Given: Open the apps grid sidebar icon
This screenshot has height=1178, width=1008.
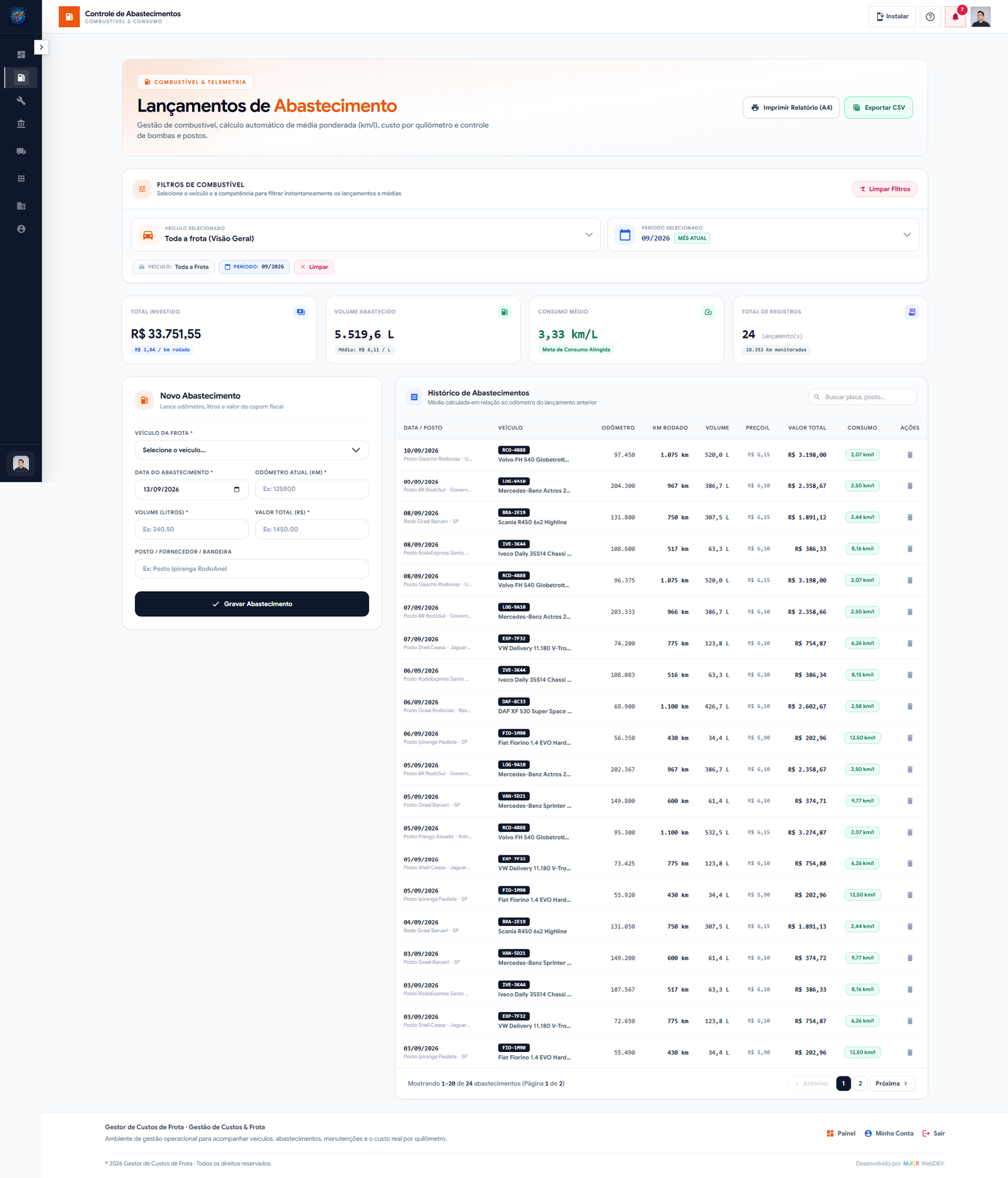Looking at the screenshot, I should coord(21,178).
